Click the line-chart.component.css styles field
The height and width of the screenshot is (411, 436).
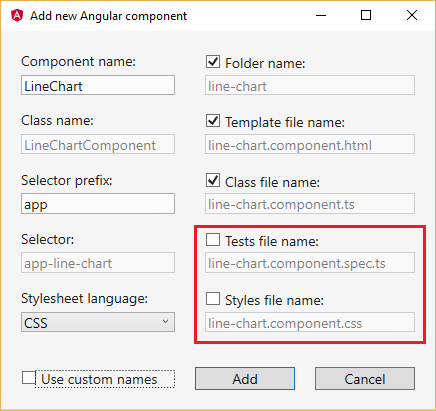point(310,322)
